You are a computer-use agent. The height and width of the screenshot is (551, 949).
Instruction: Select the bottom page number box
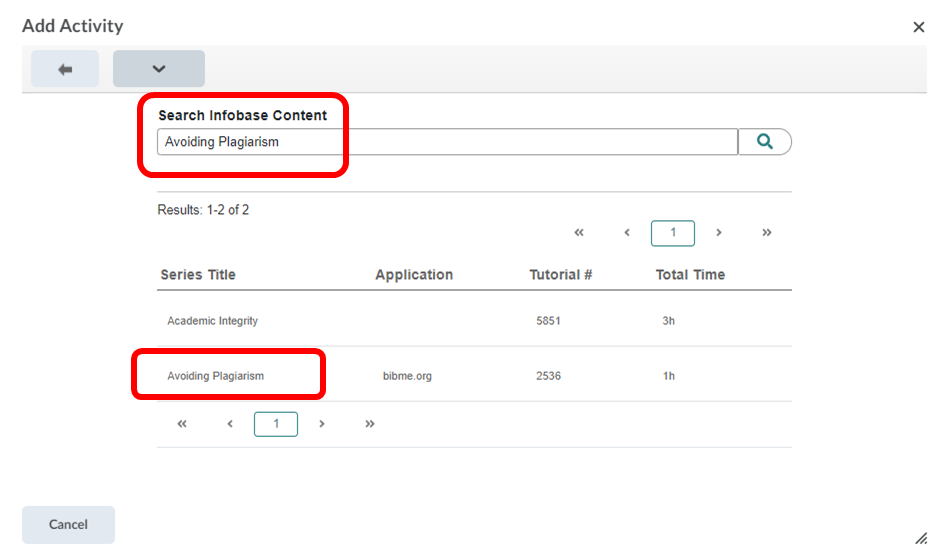(276, 424)
